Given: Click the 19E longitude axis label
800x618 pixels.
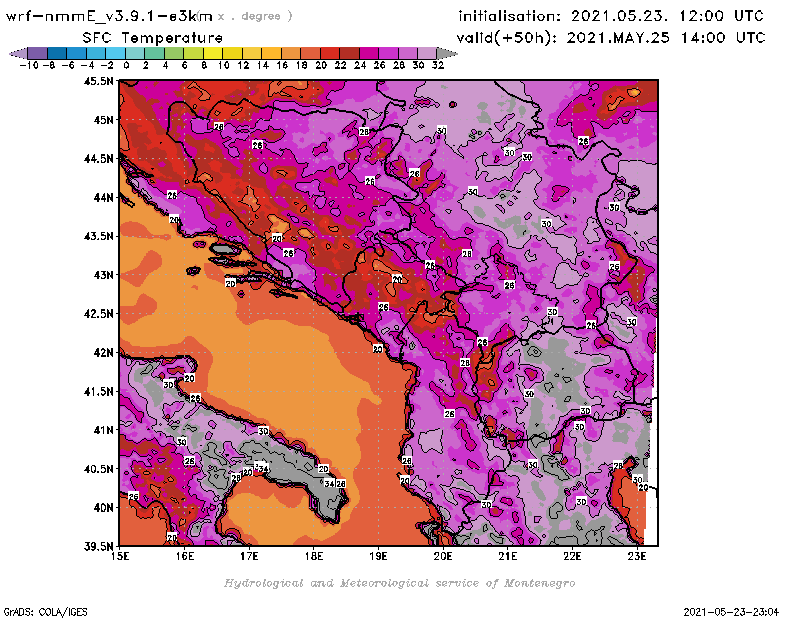Looking at the screenshot, I should point(378,556).
